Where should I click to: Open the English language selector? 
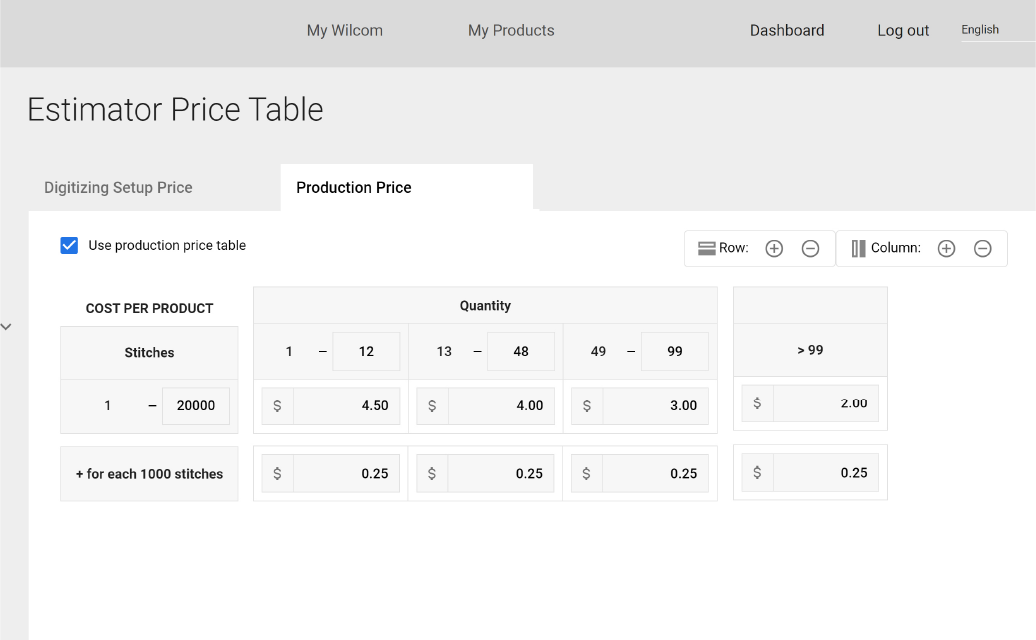pyautogui.click(x=980, y=29)
